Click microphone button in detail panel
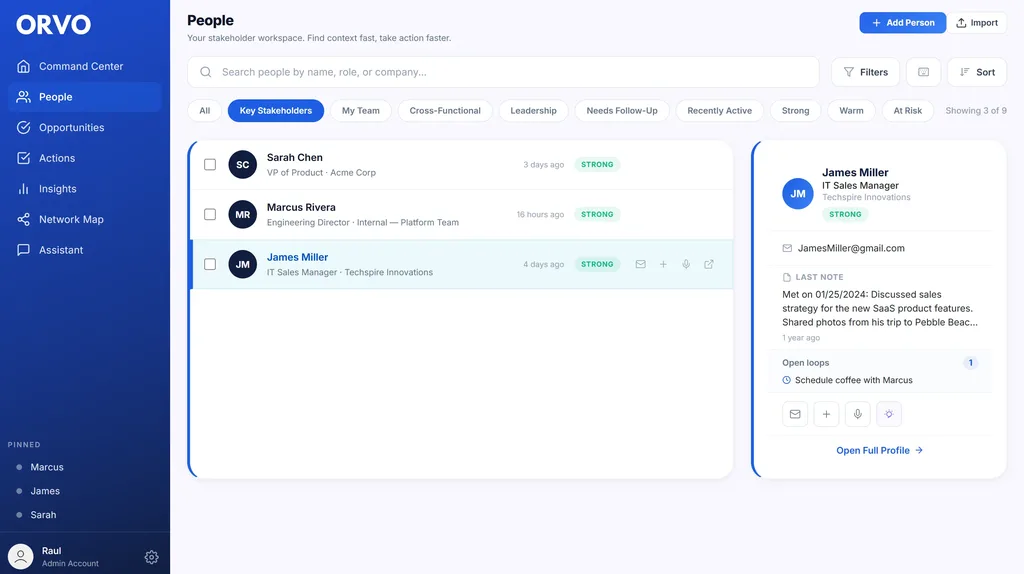This screenshot has height=574, width=1024. 857,414
